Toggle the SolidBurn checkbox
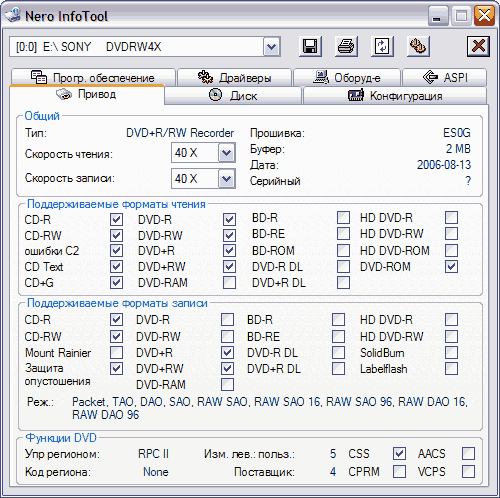The height and width of the screenshot is (498, 500). [x=451, y=353]
